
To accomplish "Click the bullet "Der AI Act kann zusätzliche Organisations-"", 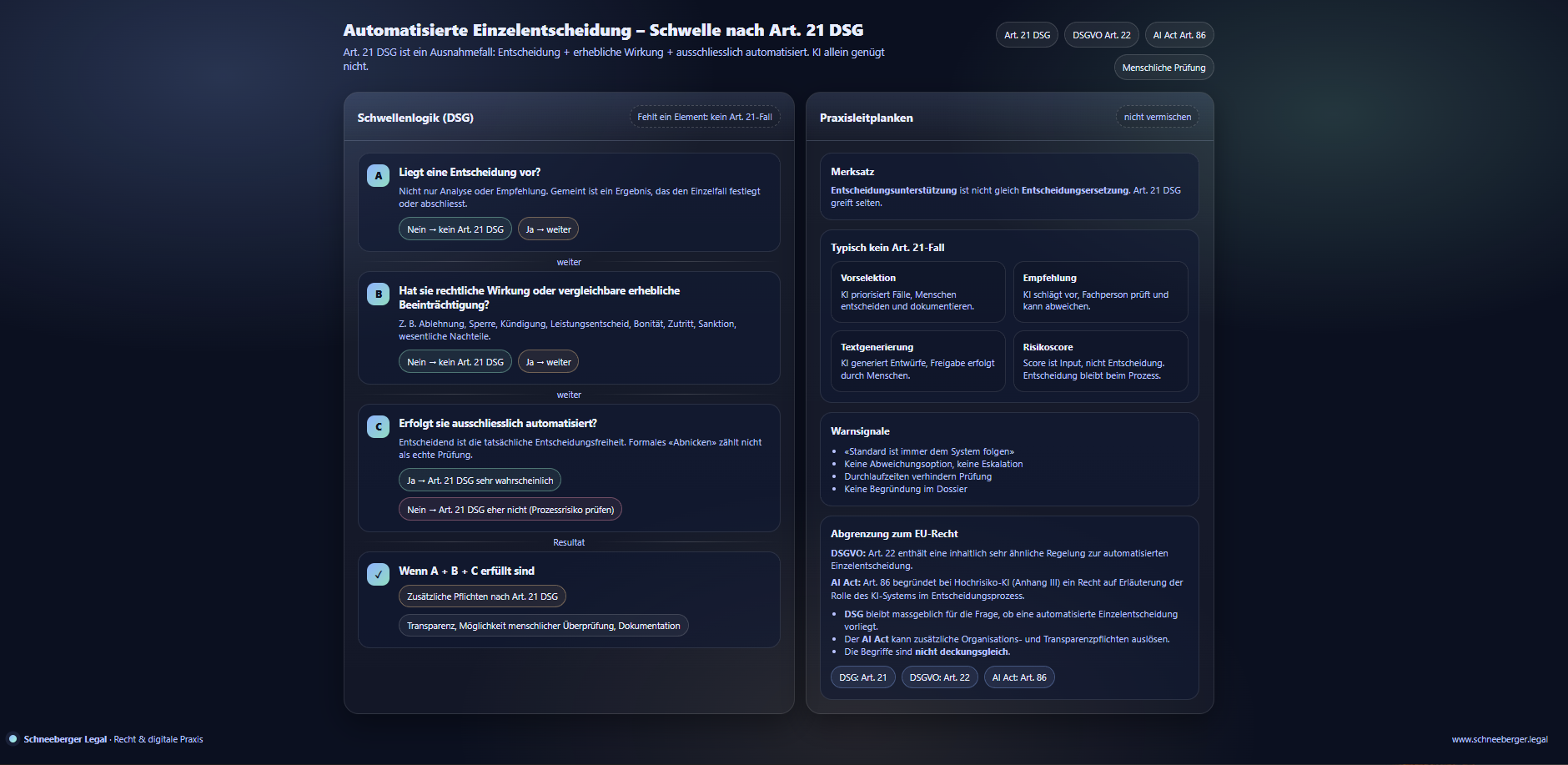I will pos(1007,639).
